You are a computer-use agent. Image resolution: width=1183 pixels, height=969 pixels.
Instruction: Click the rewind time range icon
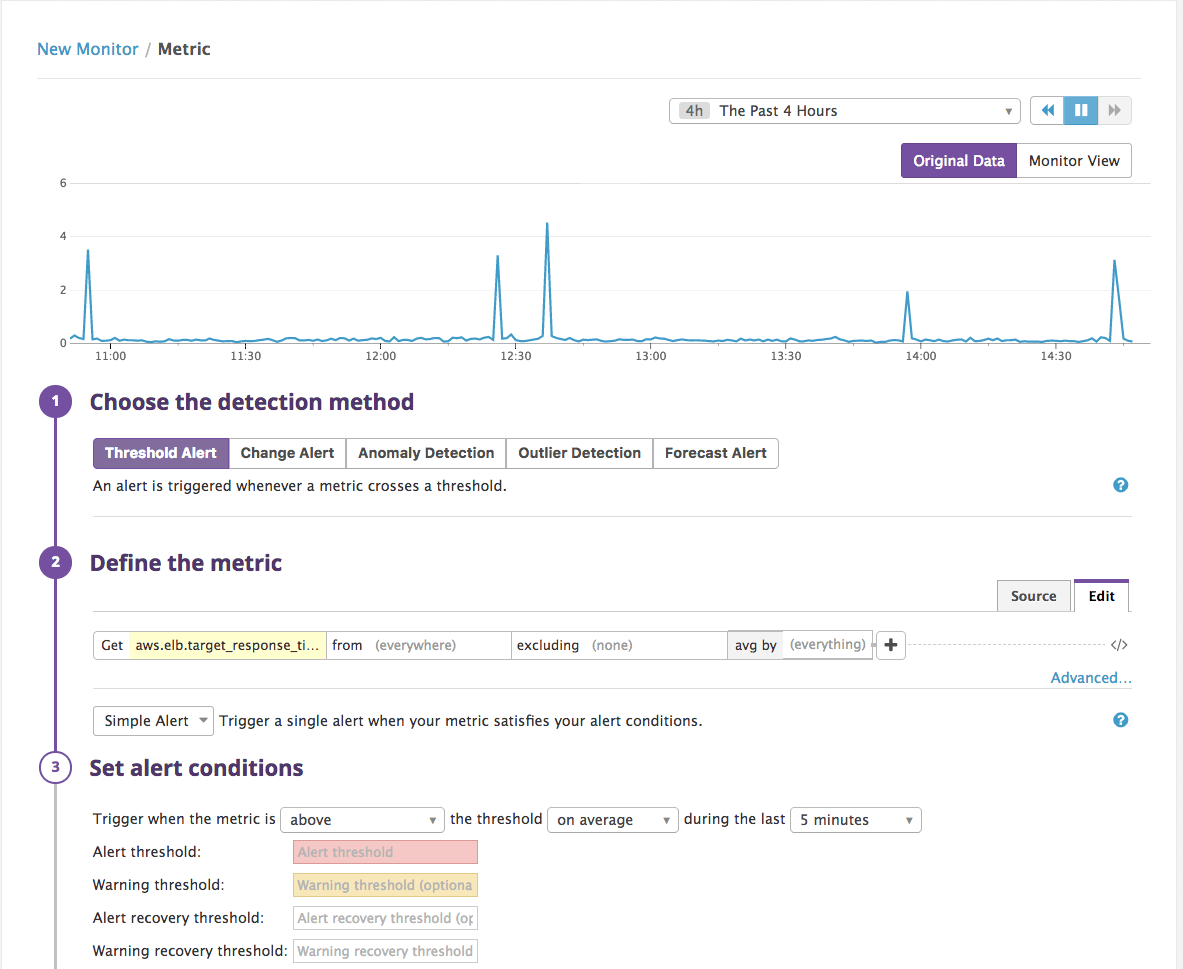point(1047,111)
